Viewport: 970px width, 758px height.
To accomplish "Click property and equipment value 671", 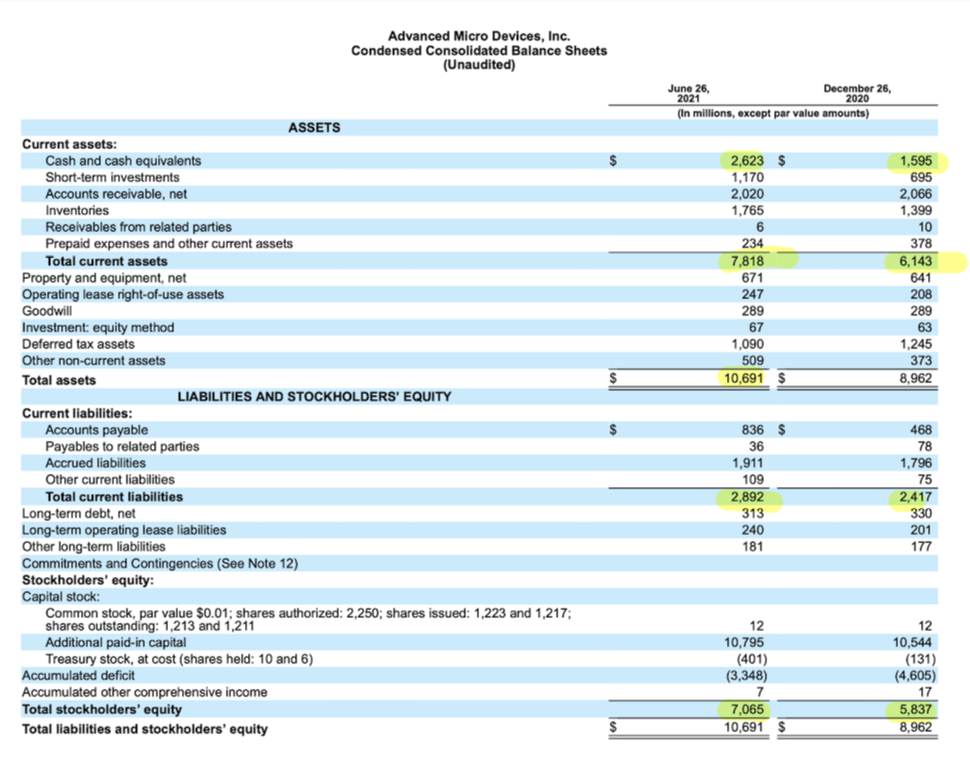I will coord(752,278).
